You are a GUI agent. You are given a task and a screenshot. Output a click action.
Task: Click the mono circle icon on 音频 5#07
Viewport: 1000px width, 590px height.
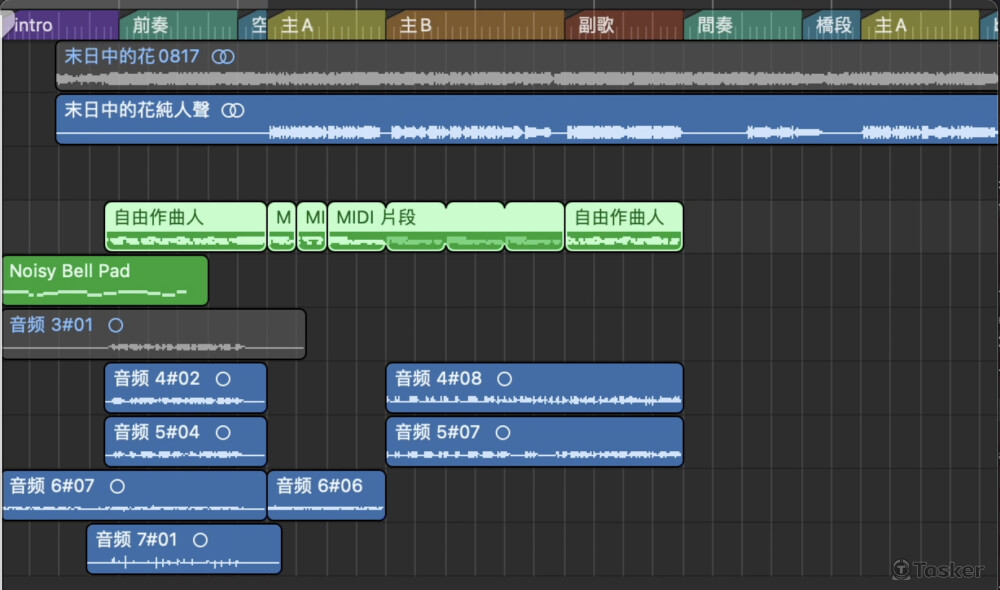click(502, 433)
